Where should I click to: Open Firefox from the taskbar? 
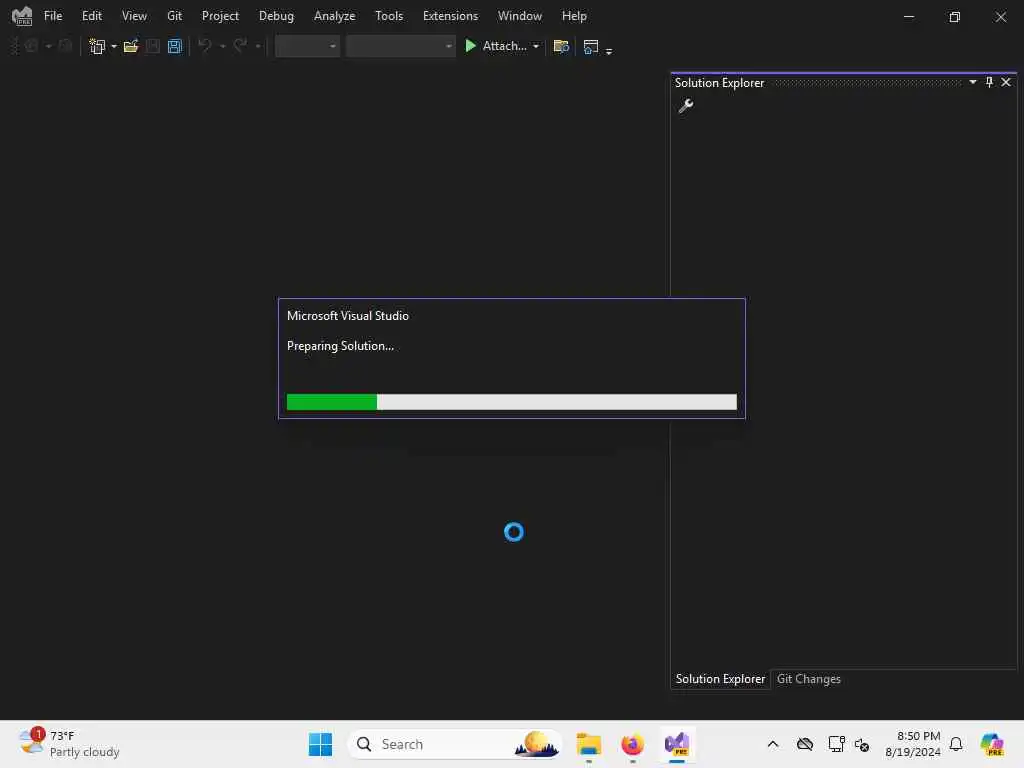632,744
